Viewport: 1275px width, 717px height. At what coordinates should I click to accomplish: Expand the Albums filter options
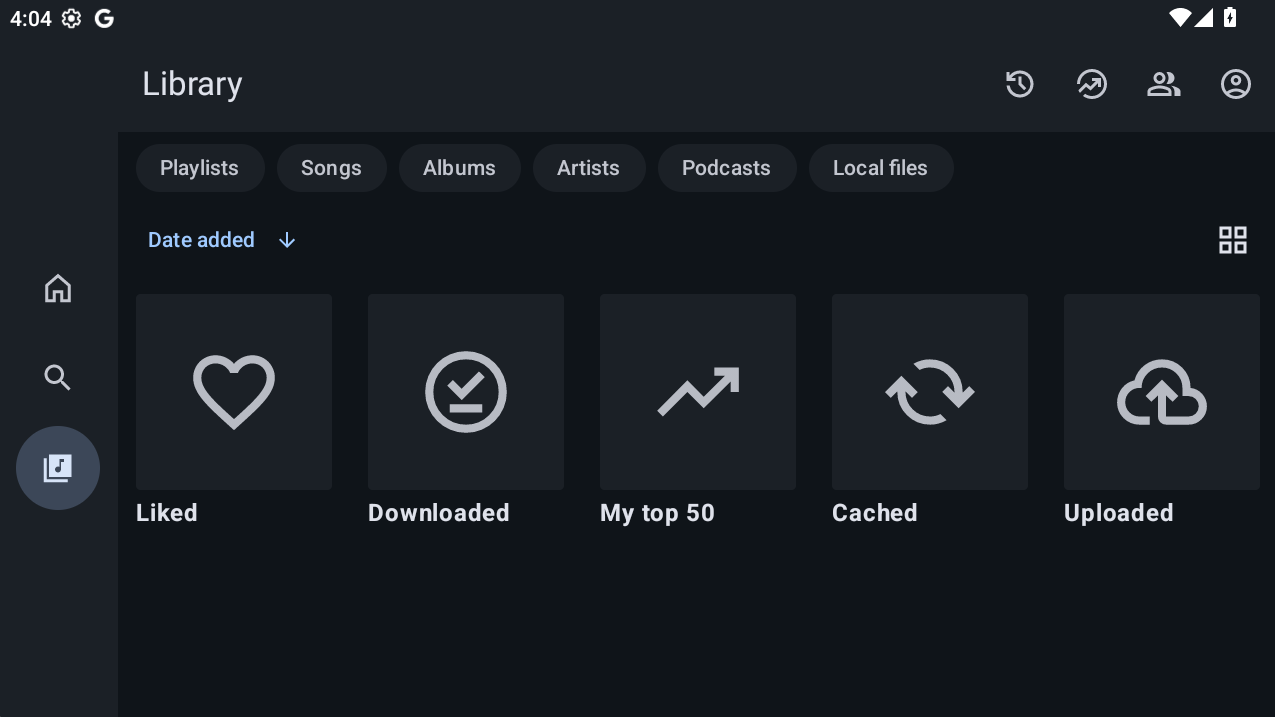pos(459,167)
